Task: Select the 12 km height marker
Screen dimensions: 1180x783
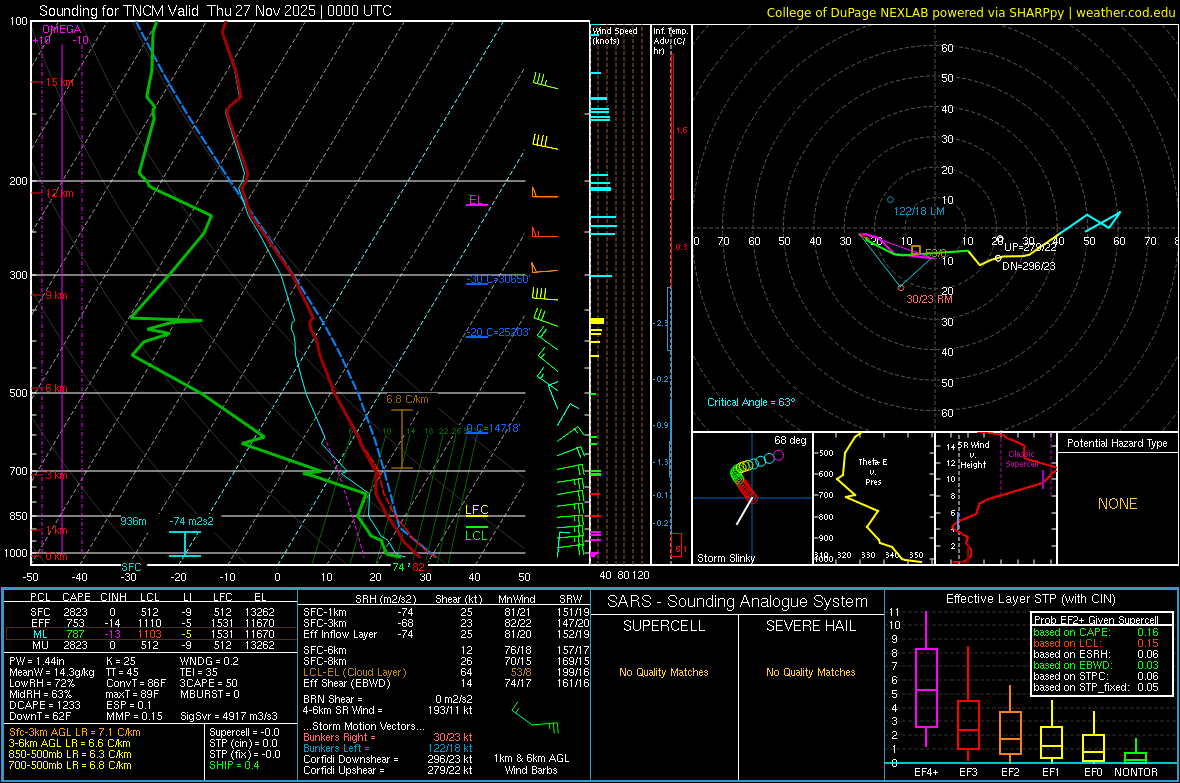Action: point(58,193)
